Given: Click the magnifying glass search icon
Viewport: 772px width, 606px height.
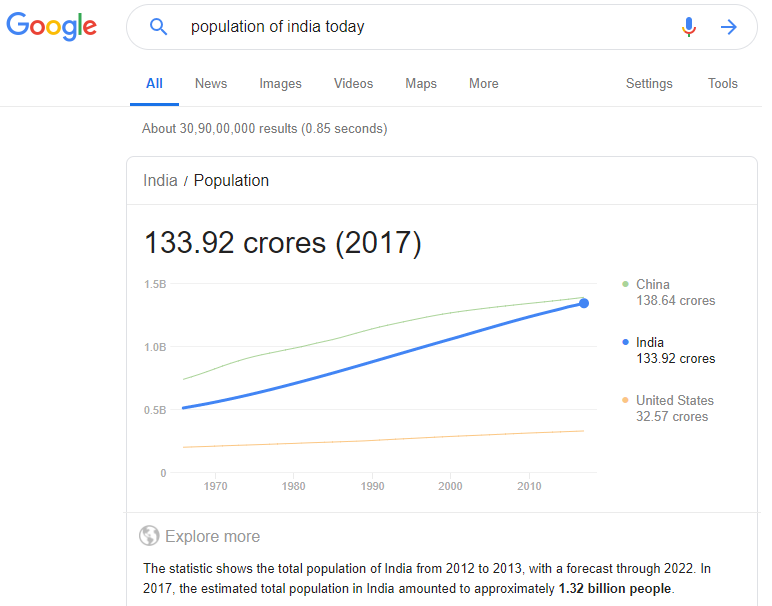Looking at the screenshot, I should [x=158, y=27].
